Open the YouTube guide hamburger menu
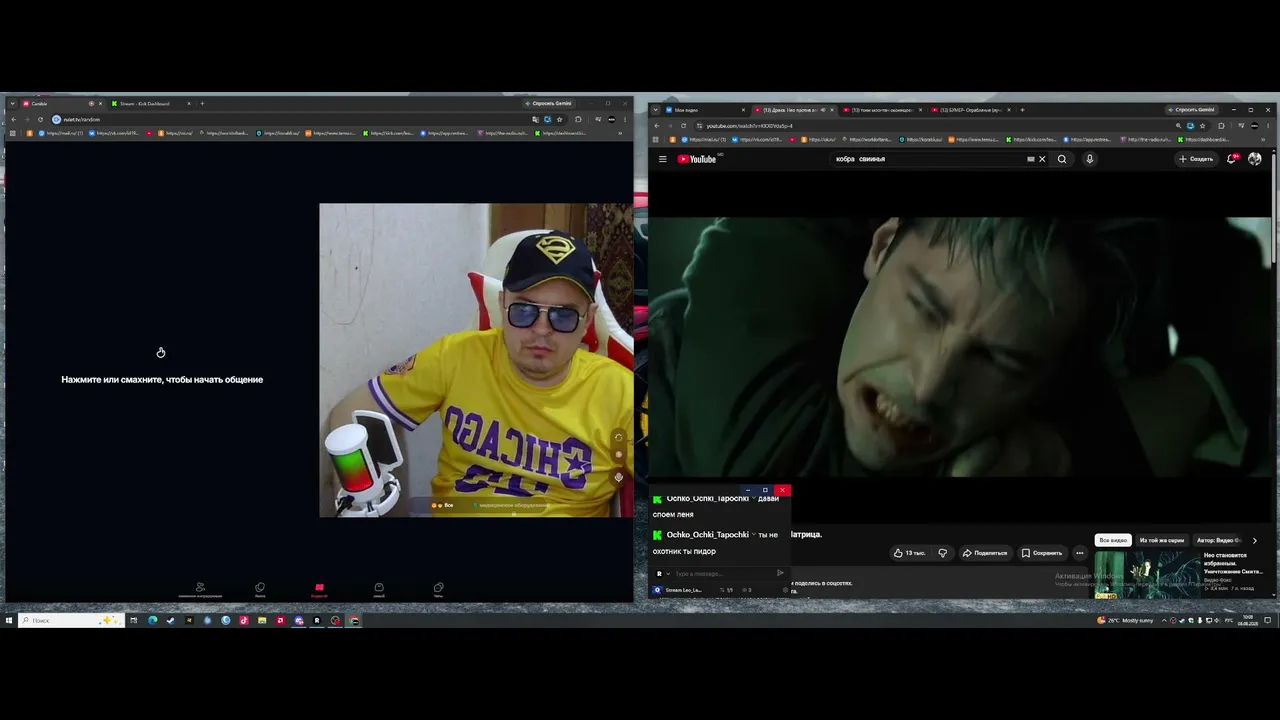Viewport: 1280px width, 720px height. point(662,159)
